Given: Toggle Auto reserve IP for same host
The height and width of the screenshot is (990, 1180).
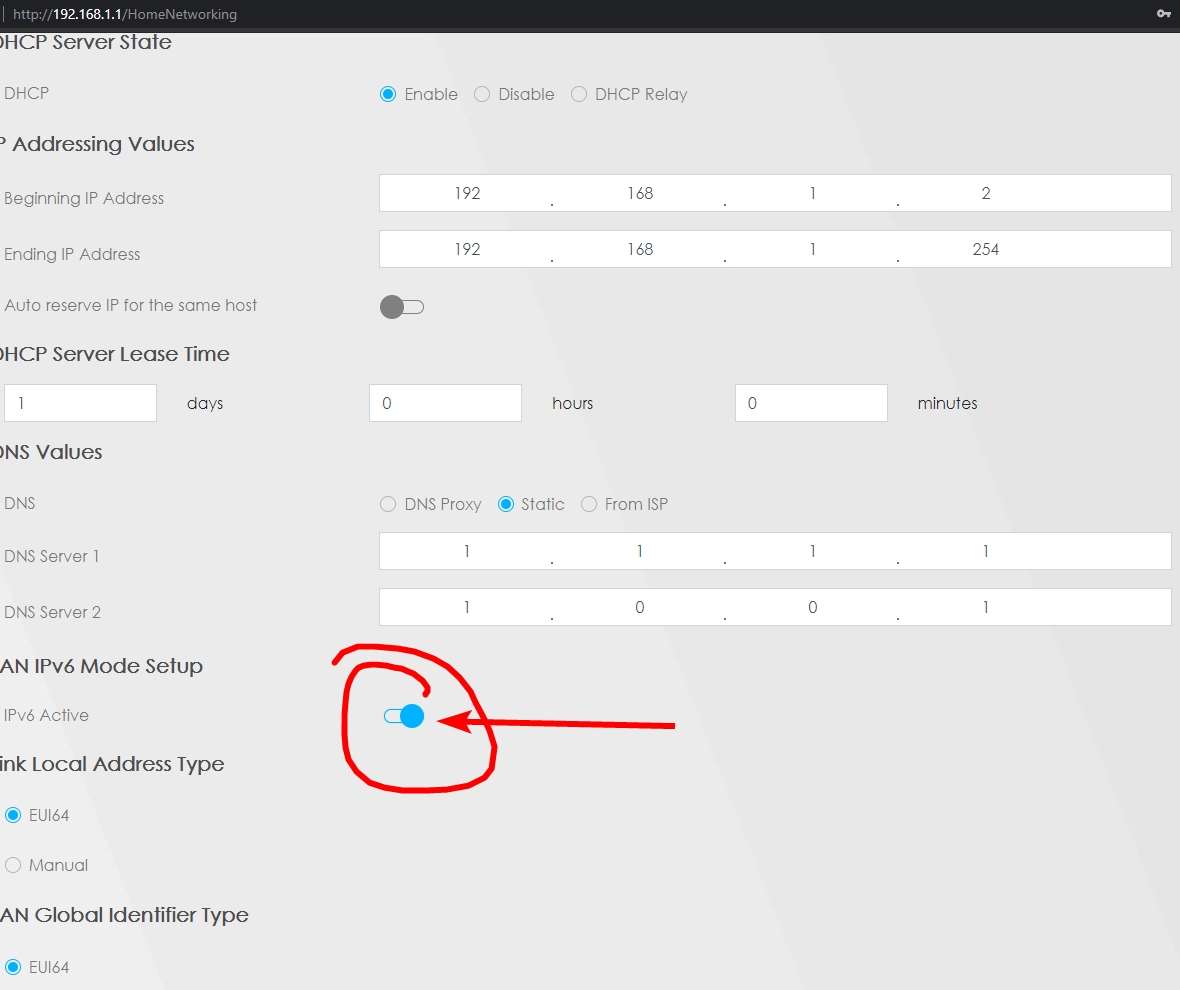Looking at the screenshot, I should point(402,307).
